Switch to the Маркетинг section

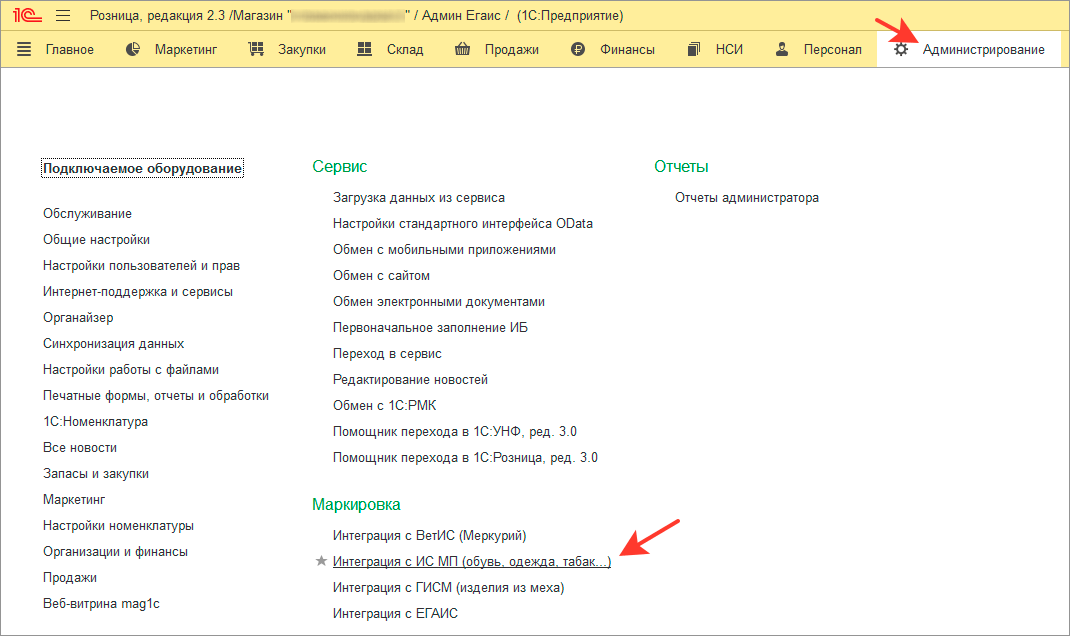(186, 50)
